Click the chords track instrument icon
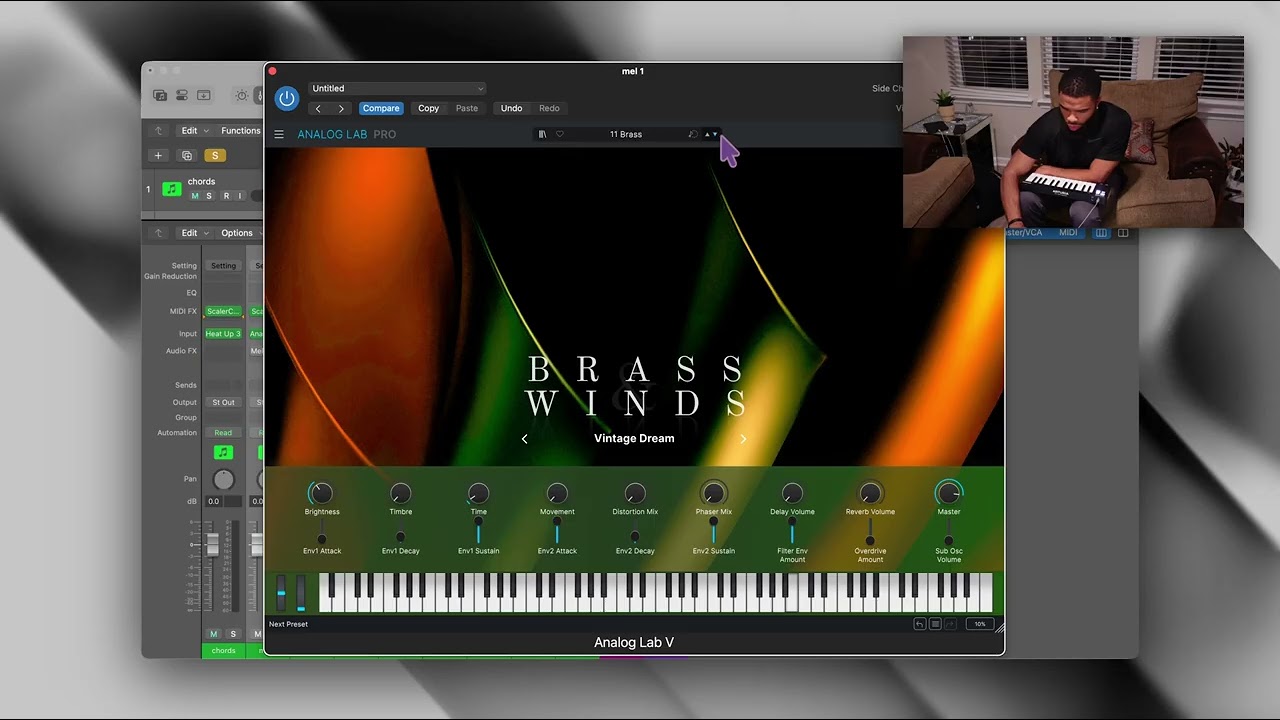The image size is (1280, 720). 172,189
